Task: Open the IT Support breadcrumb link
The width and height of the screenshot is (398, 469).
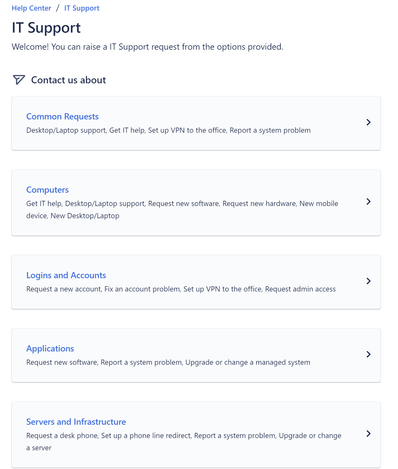Action: coord(82,8)
